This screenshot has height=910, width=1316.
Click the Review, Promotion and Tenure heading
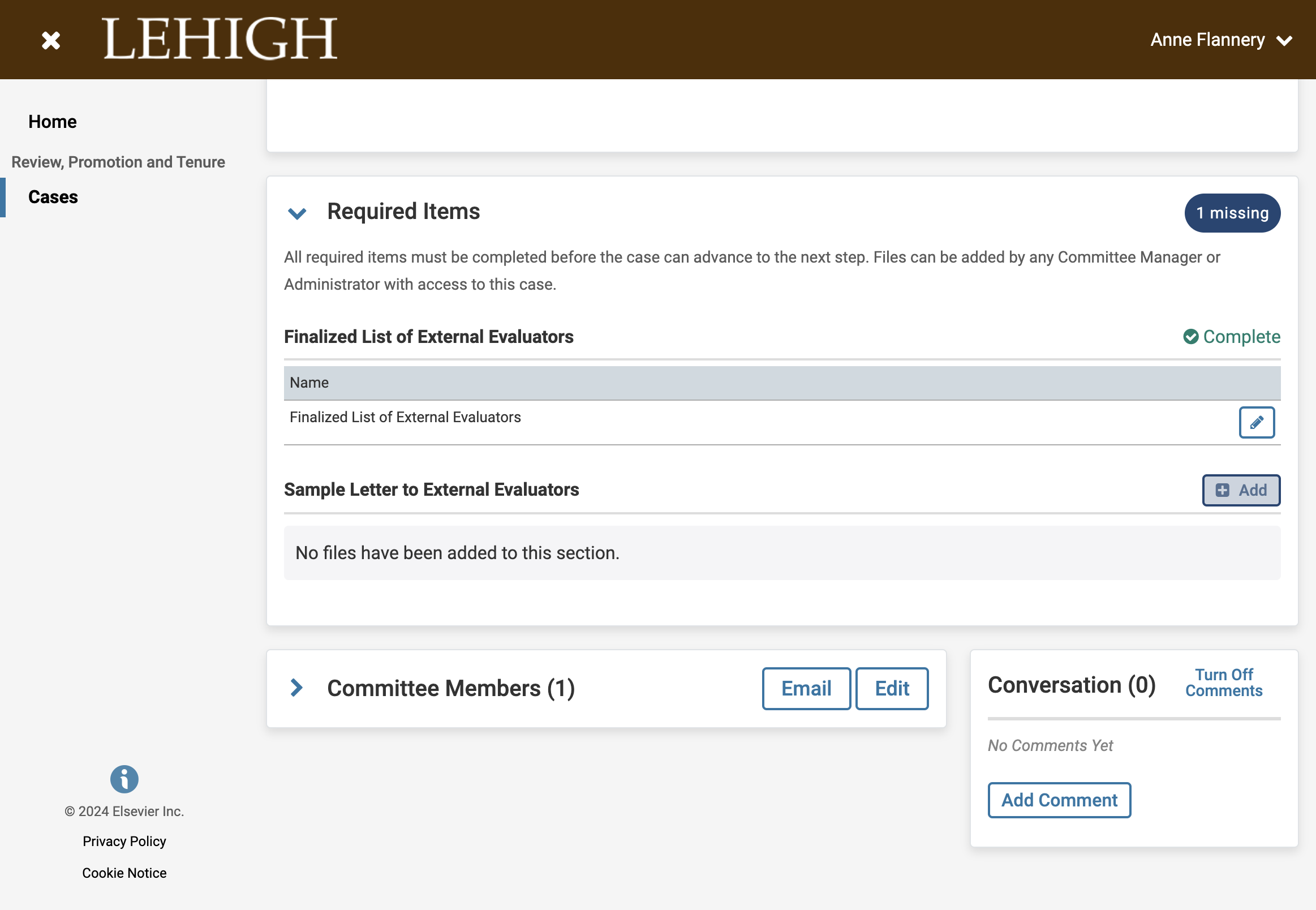(x=118, y=162)
